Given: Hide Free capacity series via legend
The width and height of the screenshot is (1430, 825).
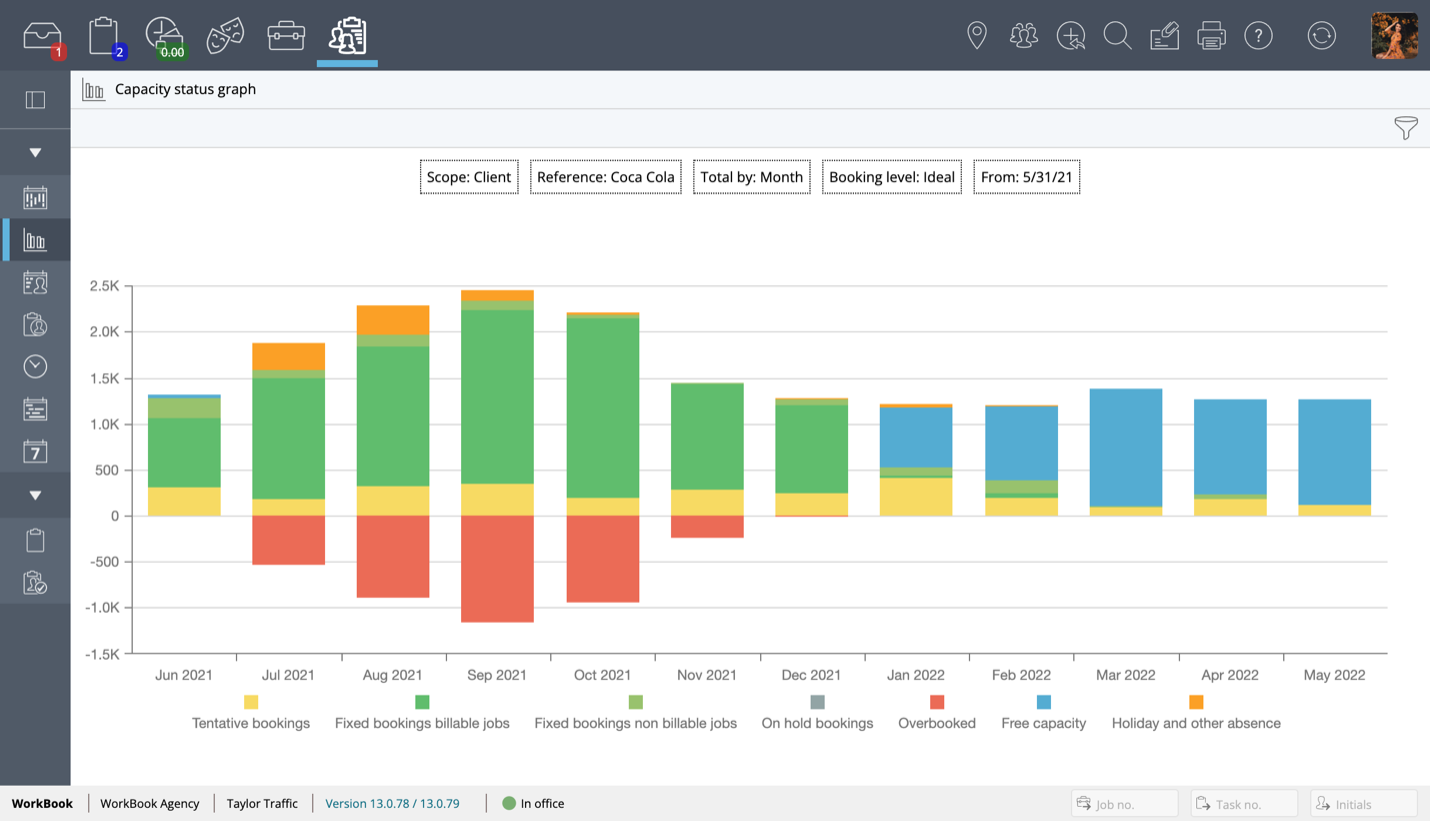Looking at the screenshot, I should point(1043,713).
